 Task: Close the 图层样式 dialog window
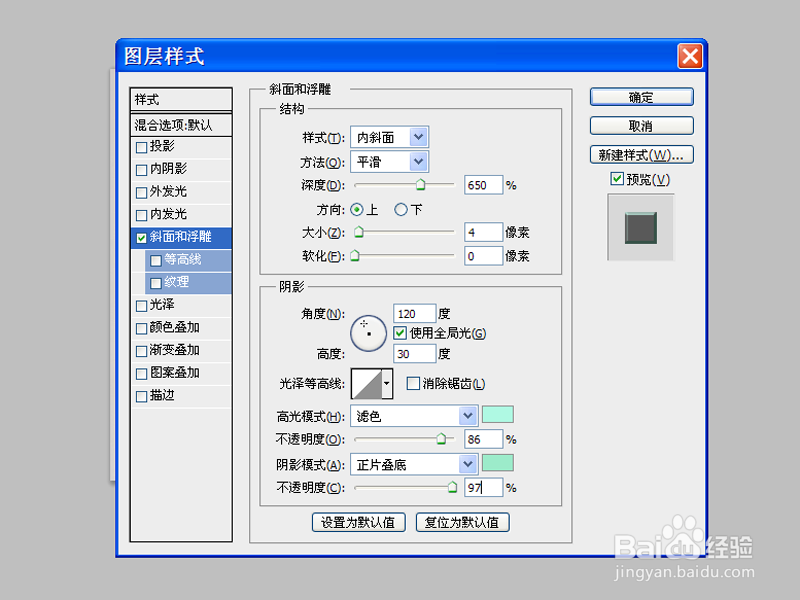pyautogui.click(x=690, y=56)
